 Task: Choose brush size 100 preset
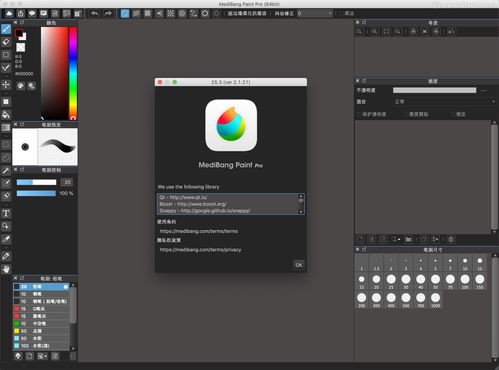click(x=465, y=281)
